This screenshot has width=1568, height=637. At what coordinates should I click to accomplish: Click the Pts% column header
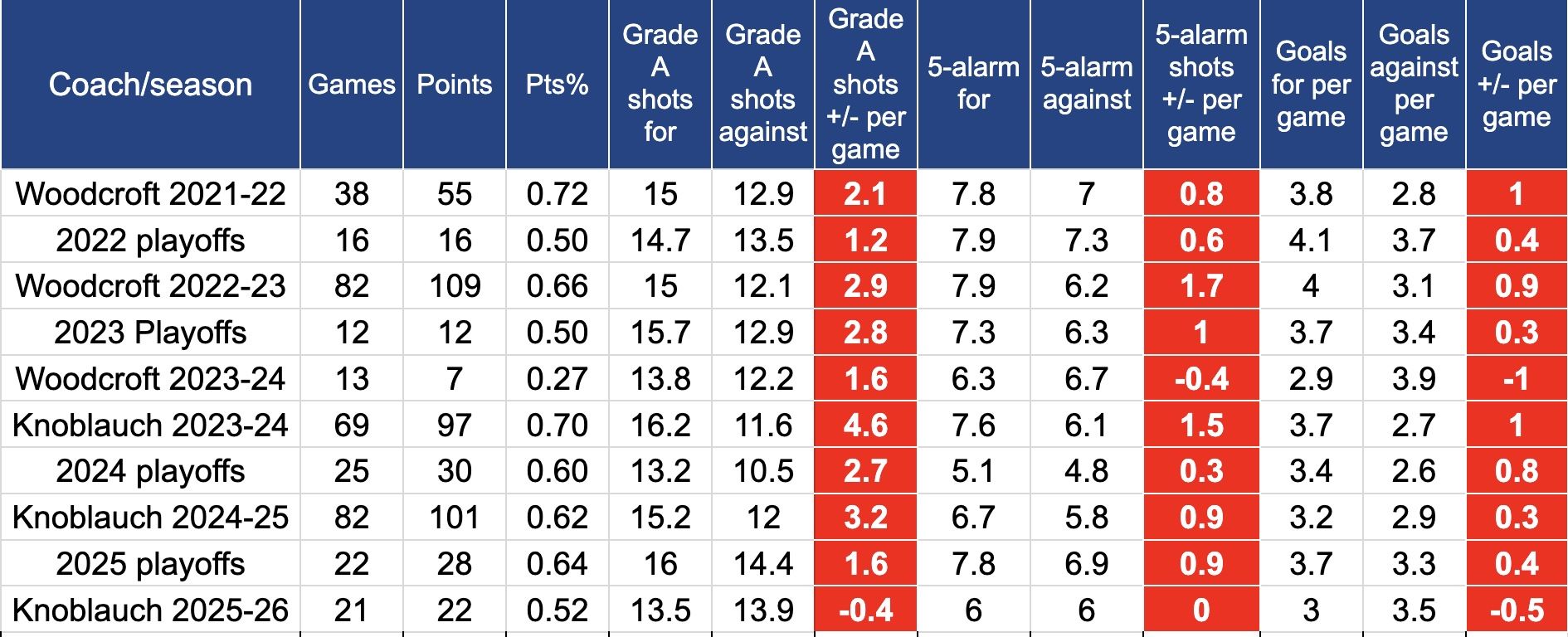point(557,85)
